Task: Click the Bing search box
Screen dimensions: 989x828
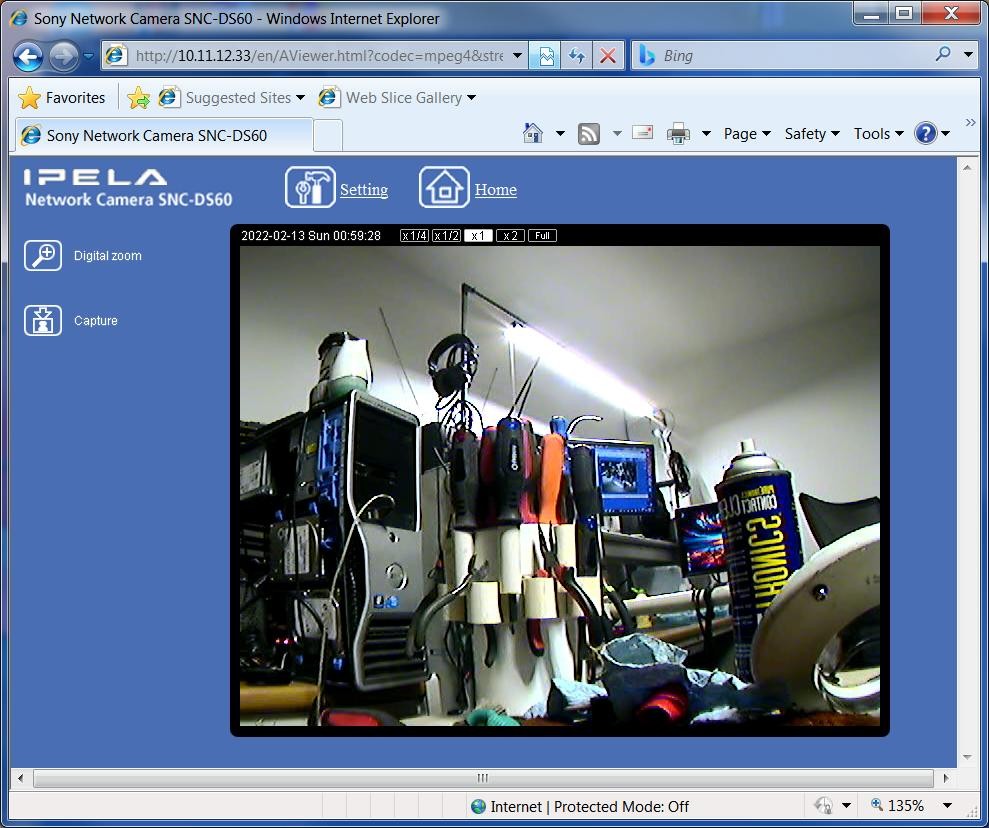Action: coord(795,55)
